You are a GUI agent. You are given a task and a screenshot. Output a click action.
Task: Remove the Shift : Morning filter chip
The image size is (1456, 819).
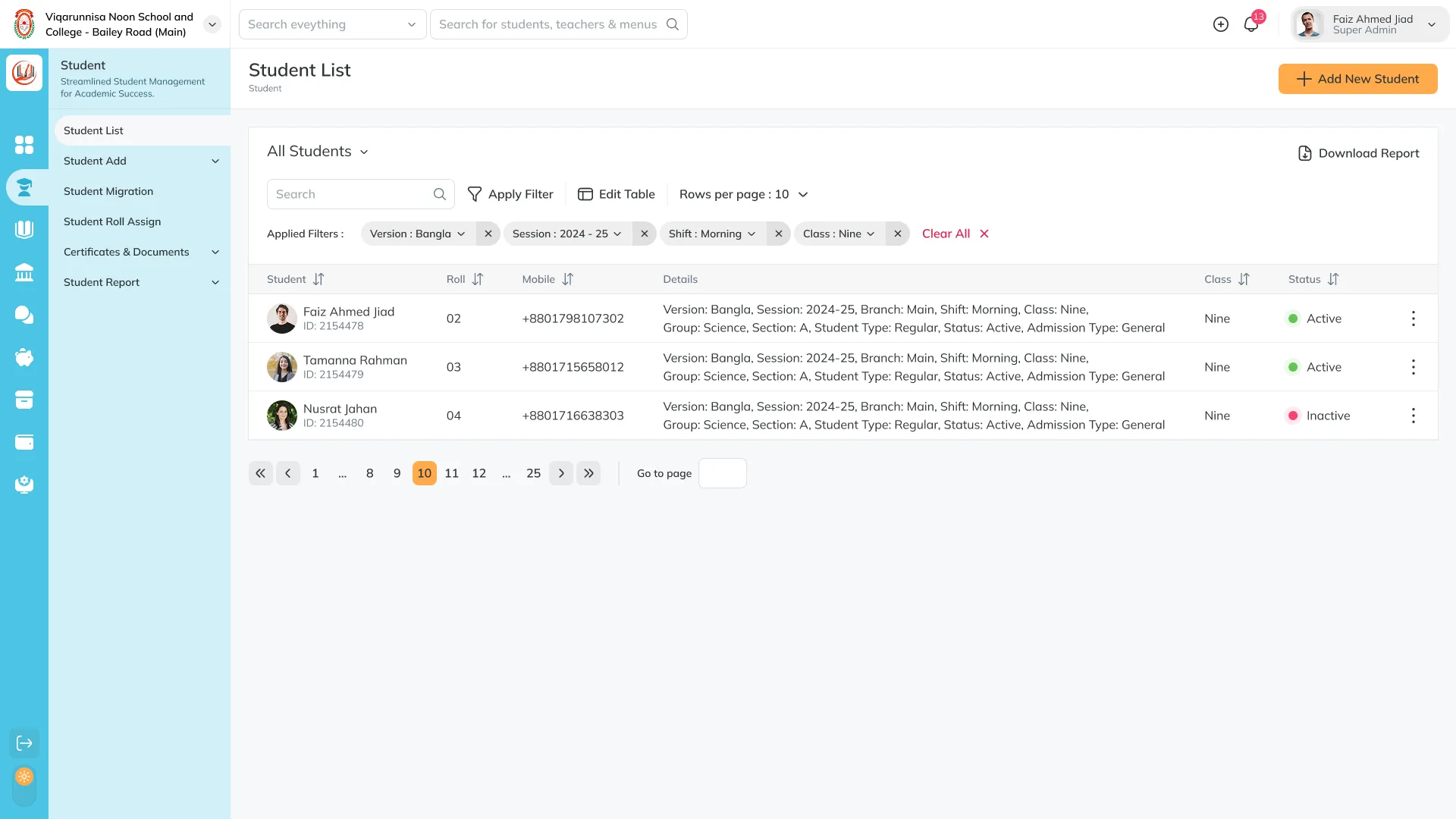pyautogui.click(x=779, y=234)
